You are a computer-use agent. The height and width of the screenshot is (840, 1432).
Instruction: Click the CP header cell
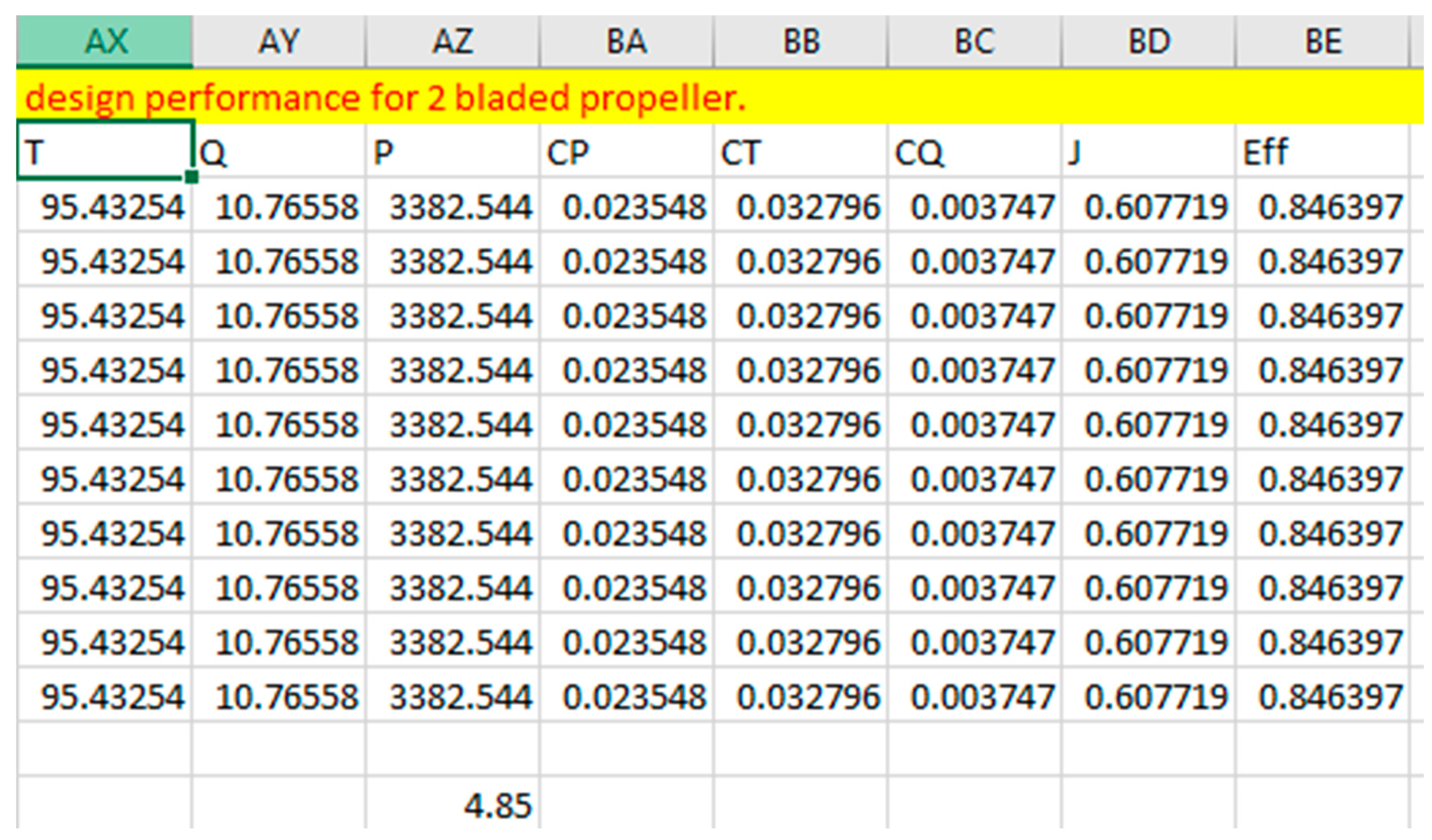[627, 152]
